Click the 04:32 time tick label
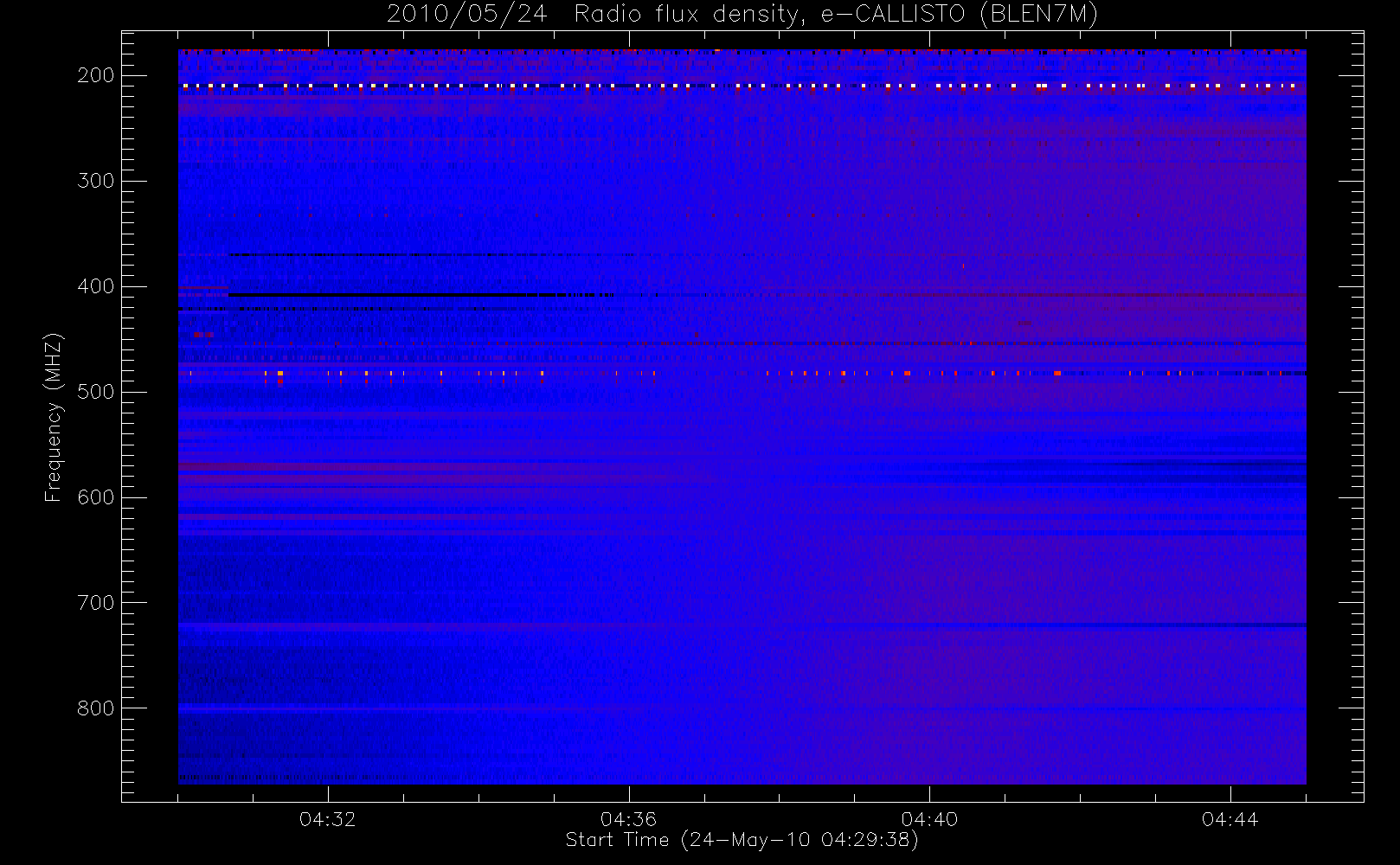The image size is (1400, 865). (328, 819)
